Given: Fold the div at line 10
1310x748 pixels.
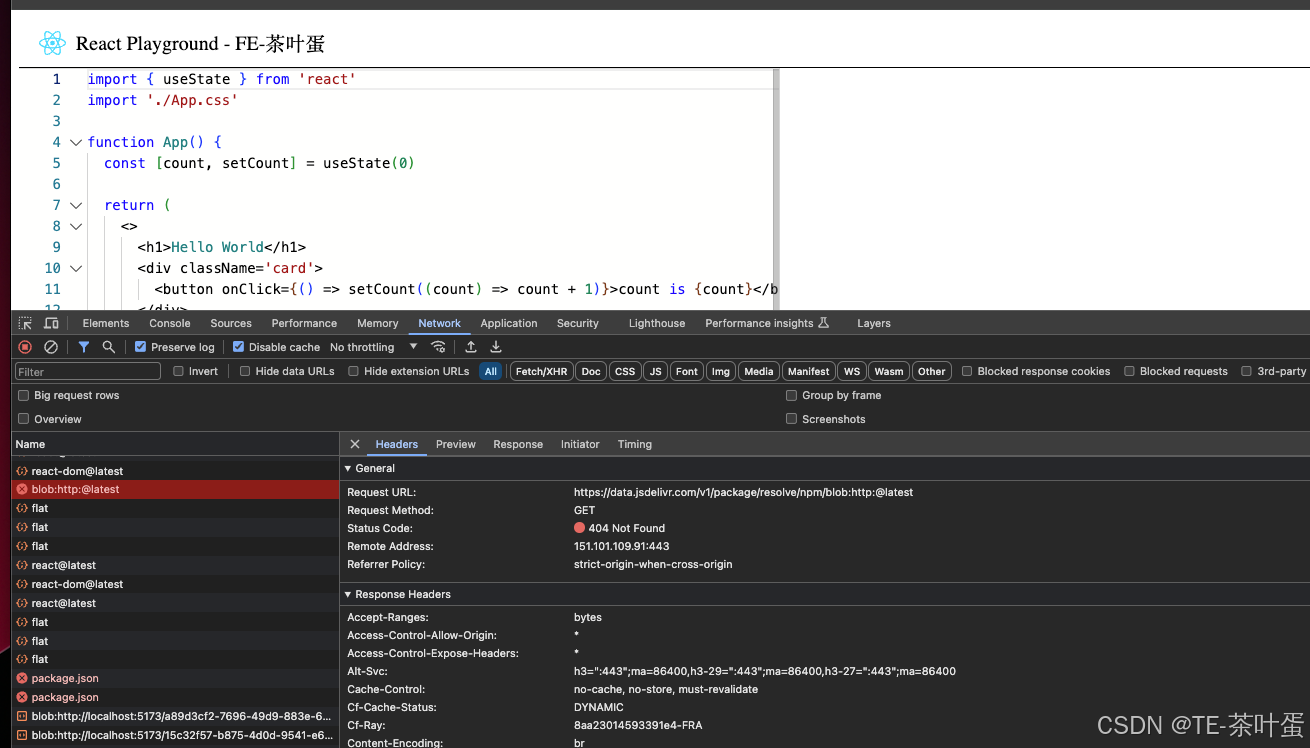Looking at the screenshot, I should (76, 268).
